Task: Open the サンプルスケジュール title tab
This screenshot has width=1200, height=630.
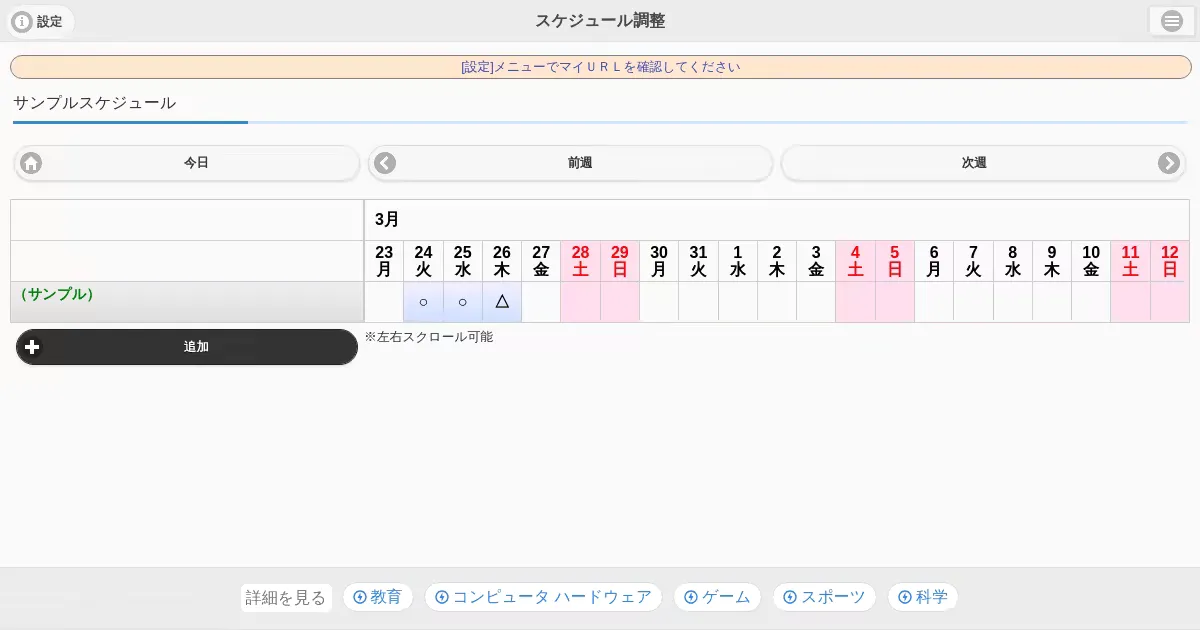Action: click(x=95, y=103)
